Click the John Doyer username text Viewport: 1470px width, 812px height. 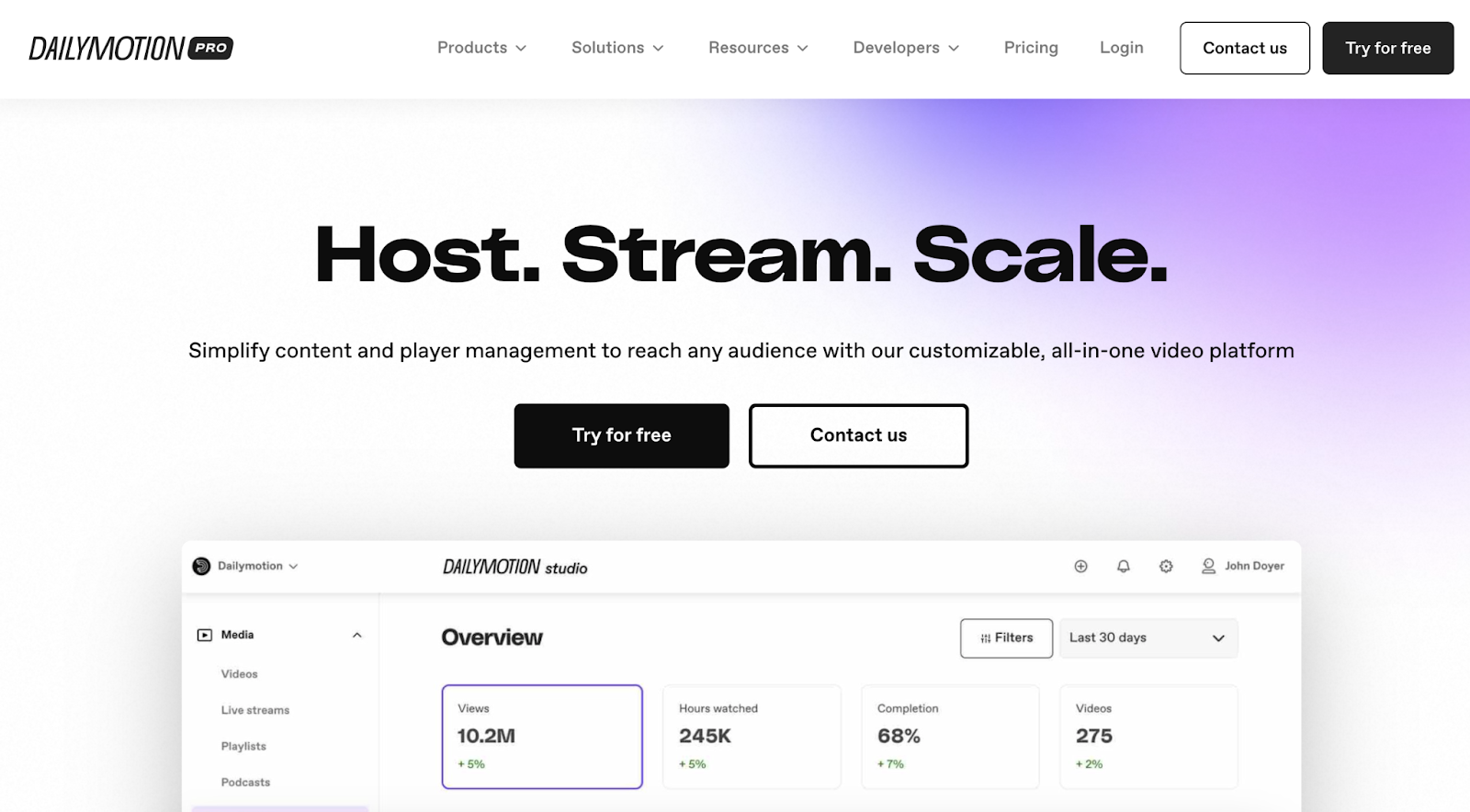[1254, 566]
